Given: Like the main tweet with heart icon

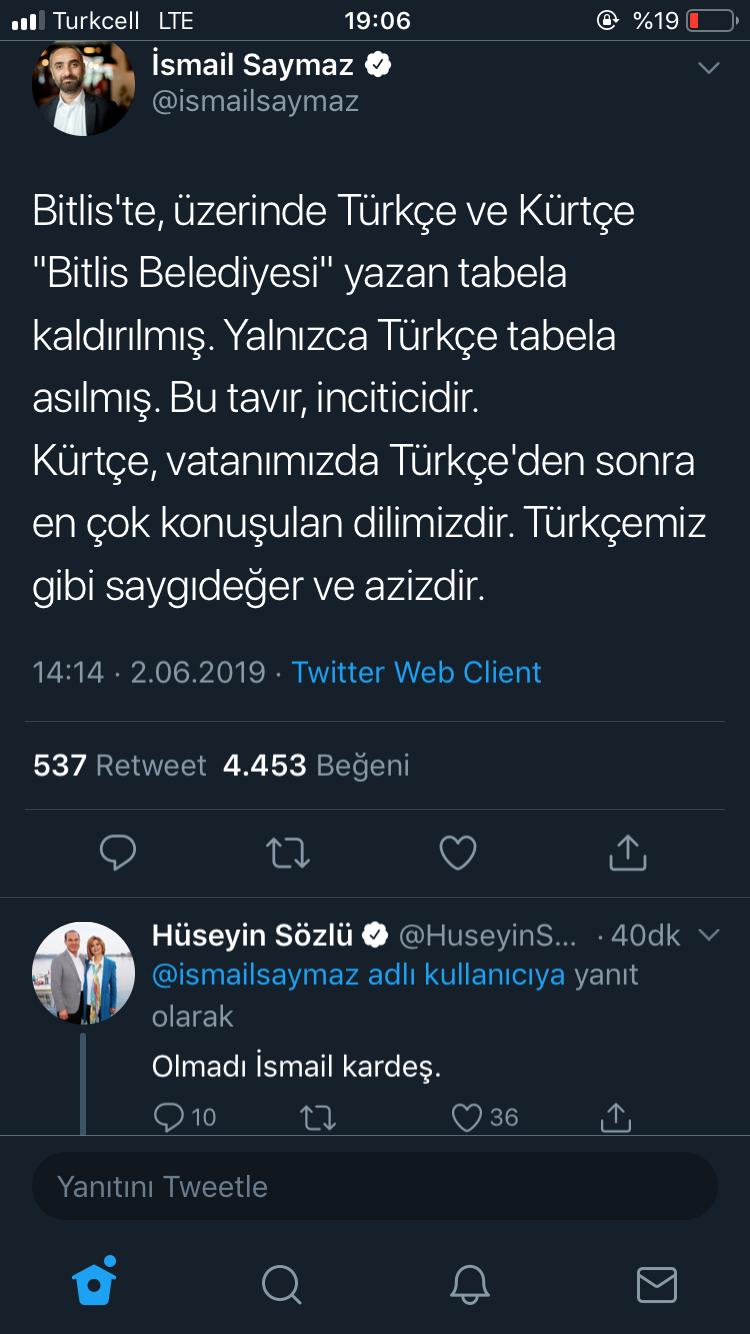Looking at the screenshot, I should coord(458,852).
